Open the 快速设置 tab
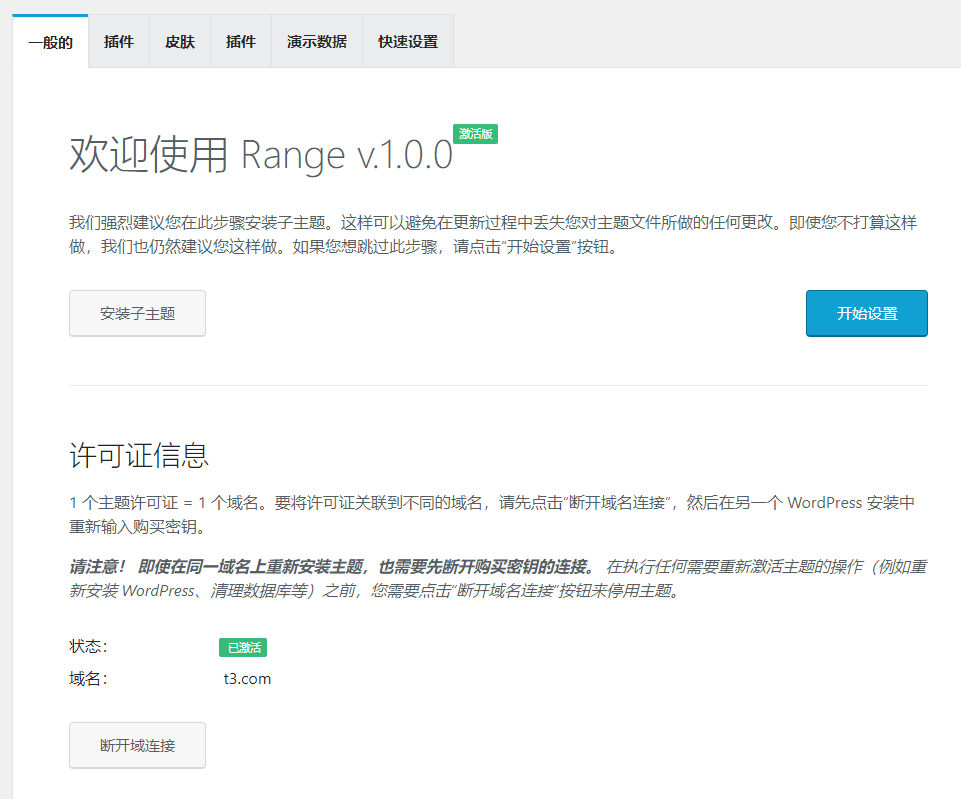This screenshot has width=961, height=799. point(408,42)
